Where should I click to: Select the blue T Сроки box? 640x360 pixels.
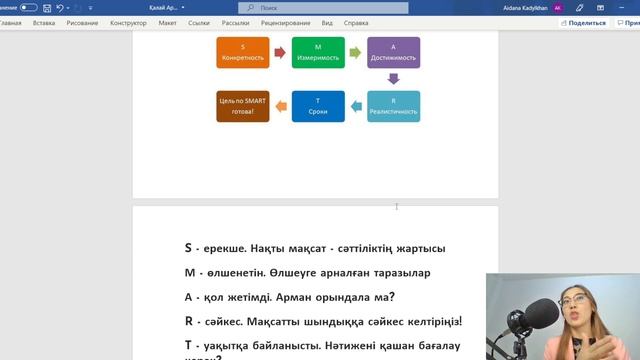(318, 106)
